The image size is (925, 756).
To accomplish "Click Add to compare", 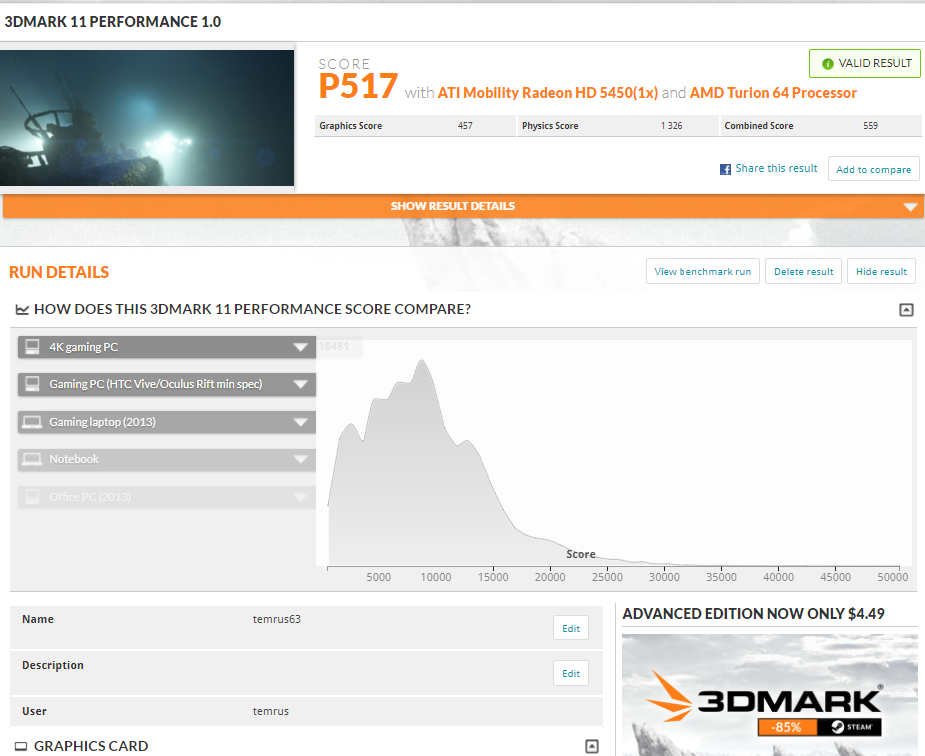I will click(x=873, y=169).
